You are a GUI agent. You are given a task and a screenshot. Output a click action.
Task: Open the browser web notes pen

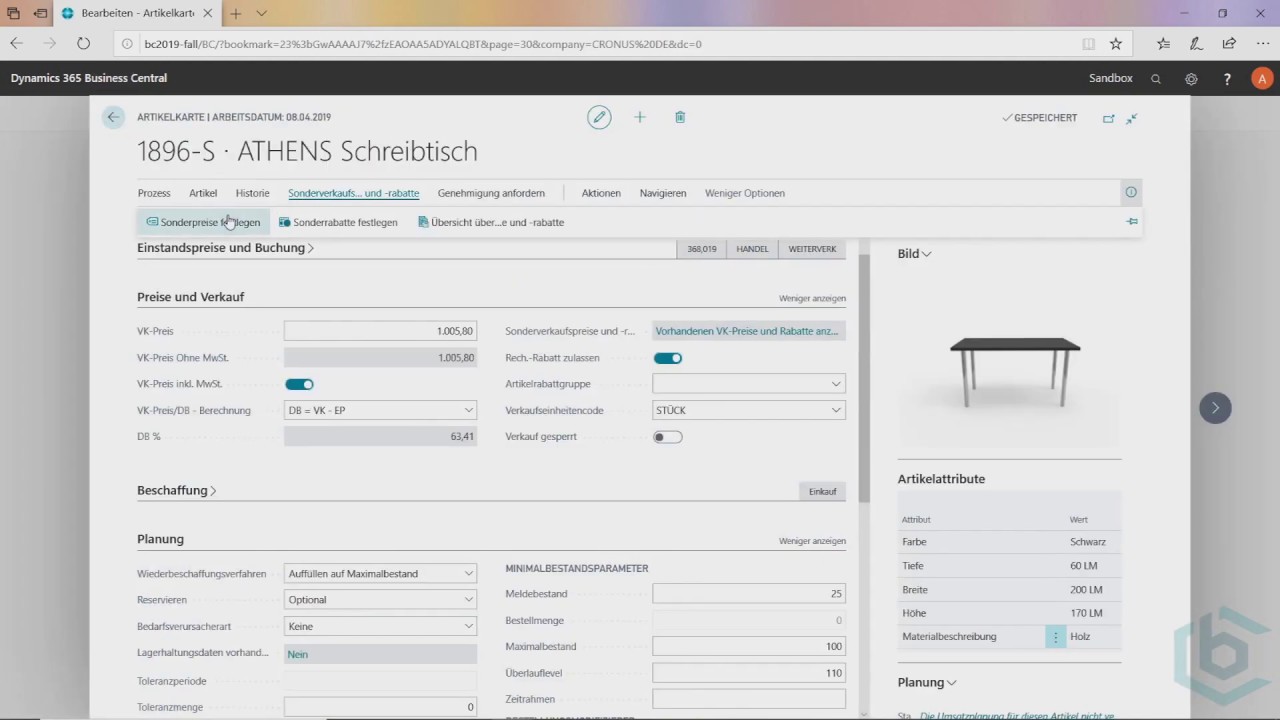tap(1196, 44)
